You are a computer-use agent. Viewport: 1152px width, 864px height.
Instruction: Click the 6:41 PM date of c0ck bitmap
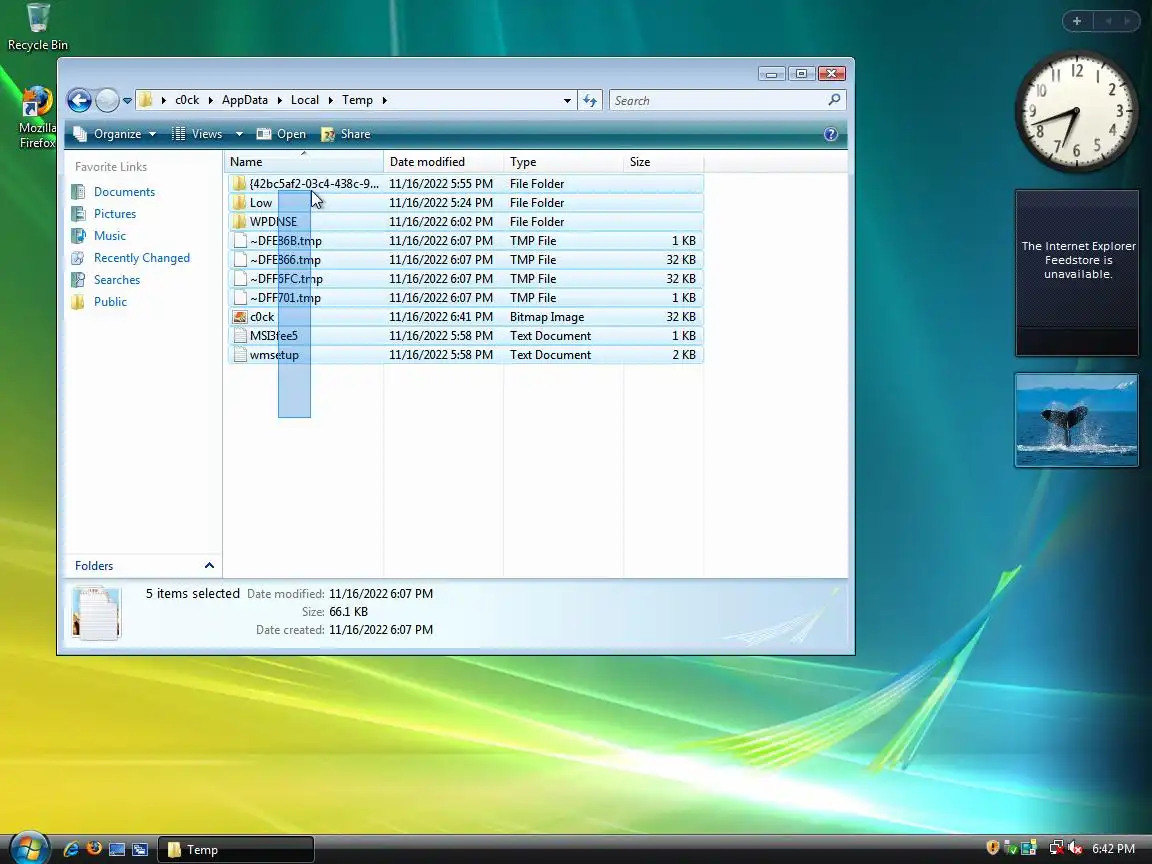[x=441, y=317]
